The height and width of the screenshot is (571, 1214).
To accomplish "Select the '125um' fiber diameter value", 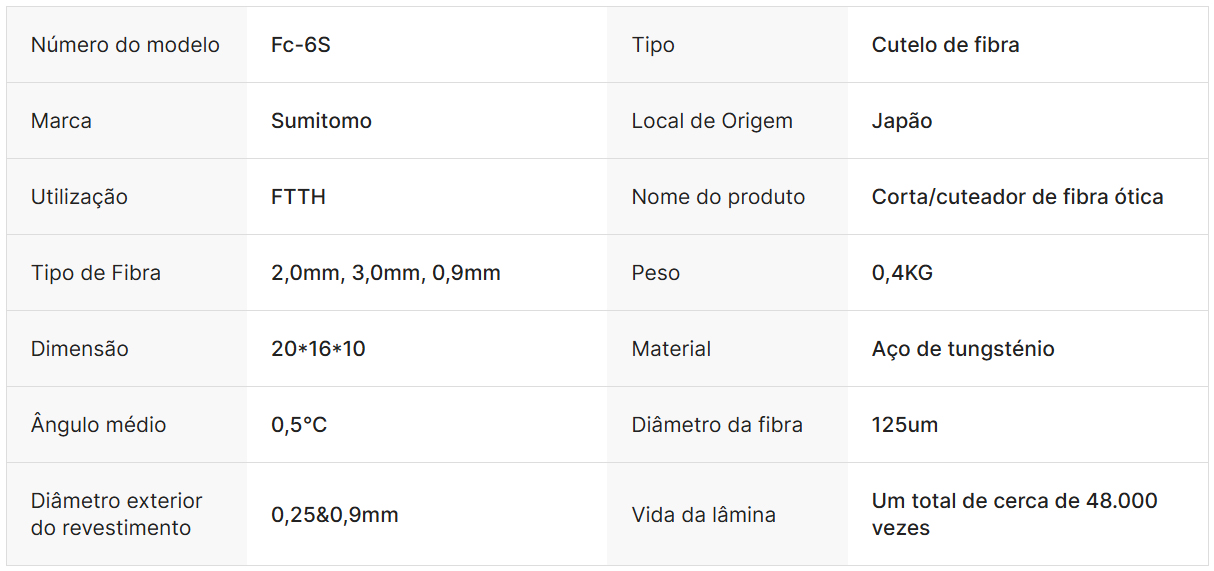I will pyautogui.click(x=905, y=425).
